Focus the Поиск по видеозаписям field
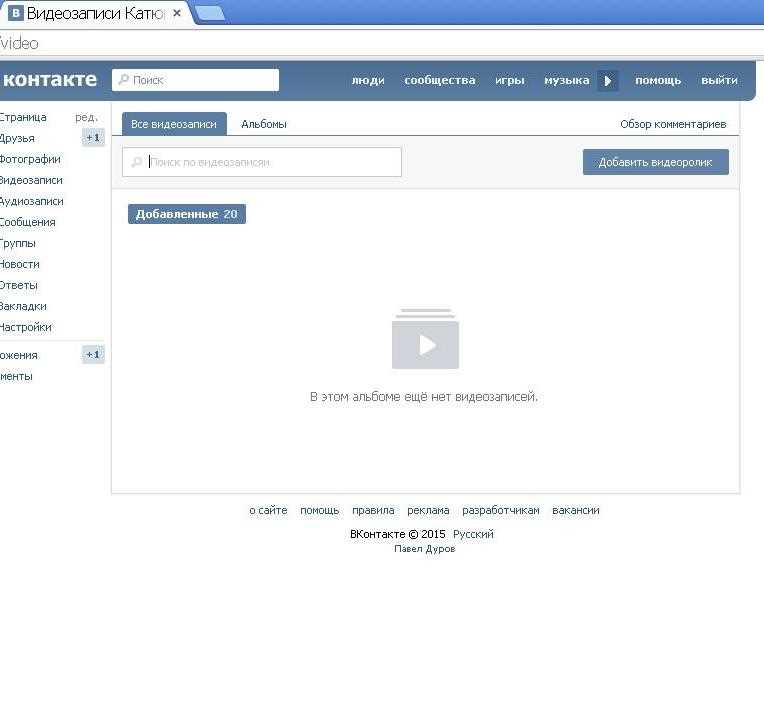The image size is (764, 703). (x=262, y=162)
